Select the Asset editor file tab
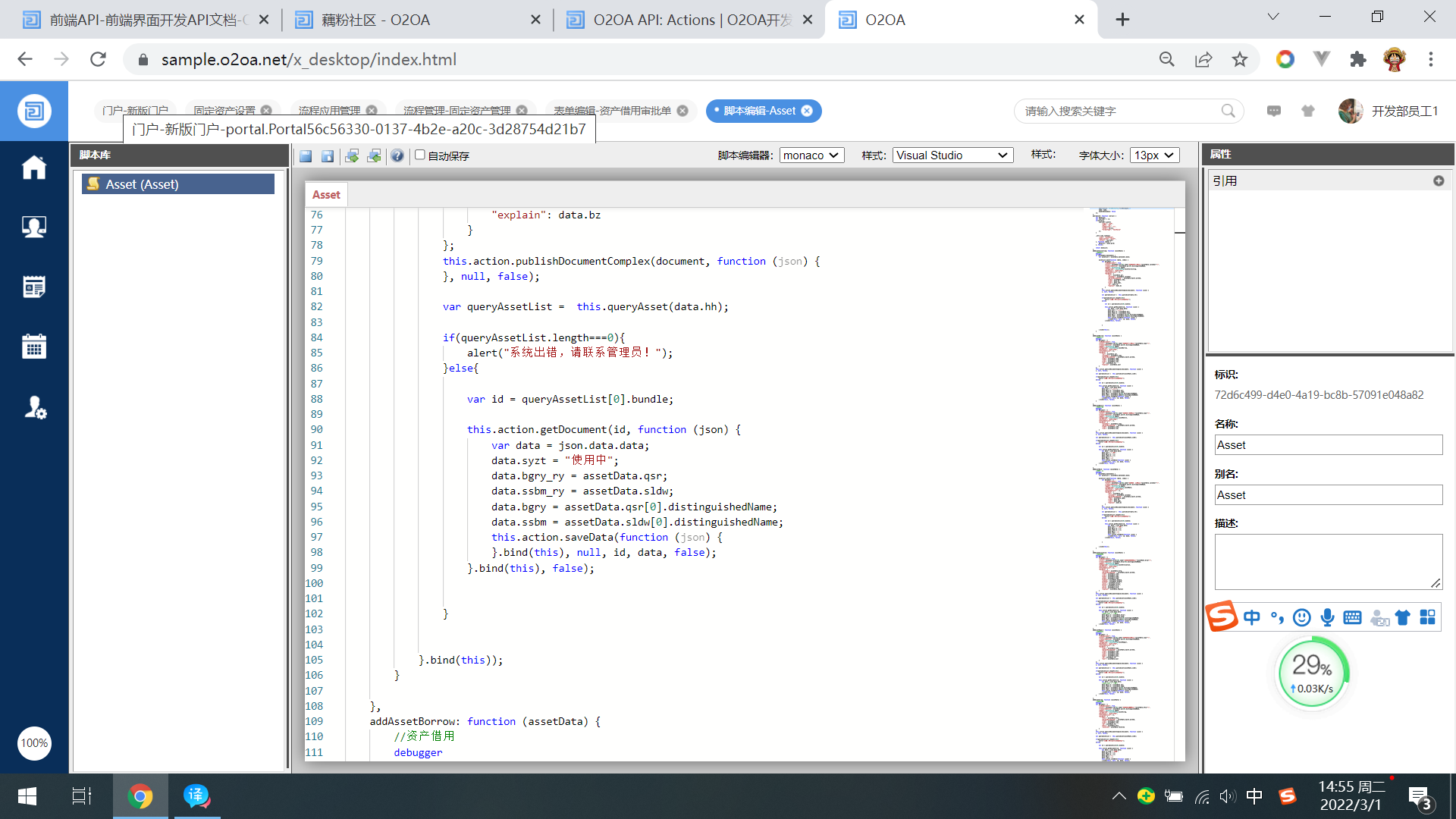1456x819 pixels. (x=326, y=195)
